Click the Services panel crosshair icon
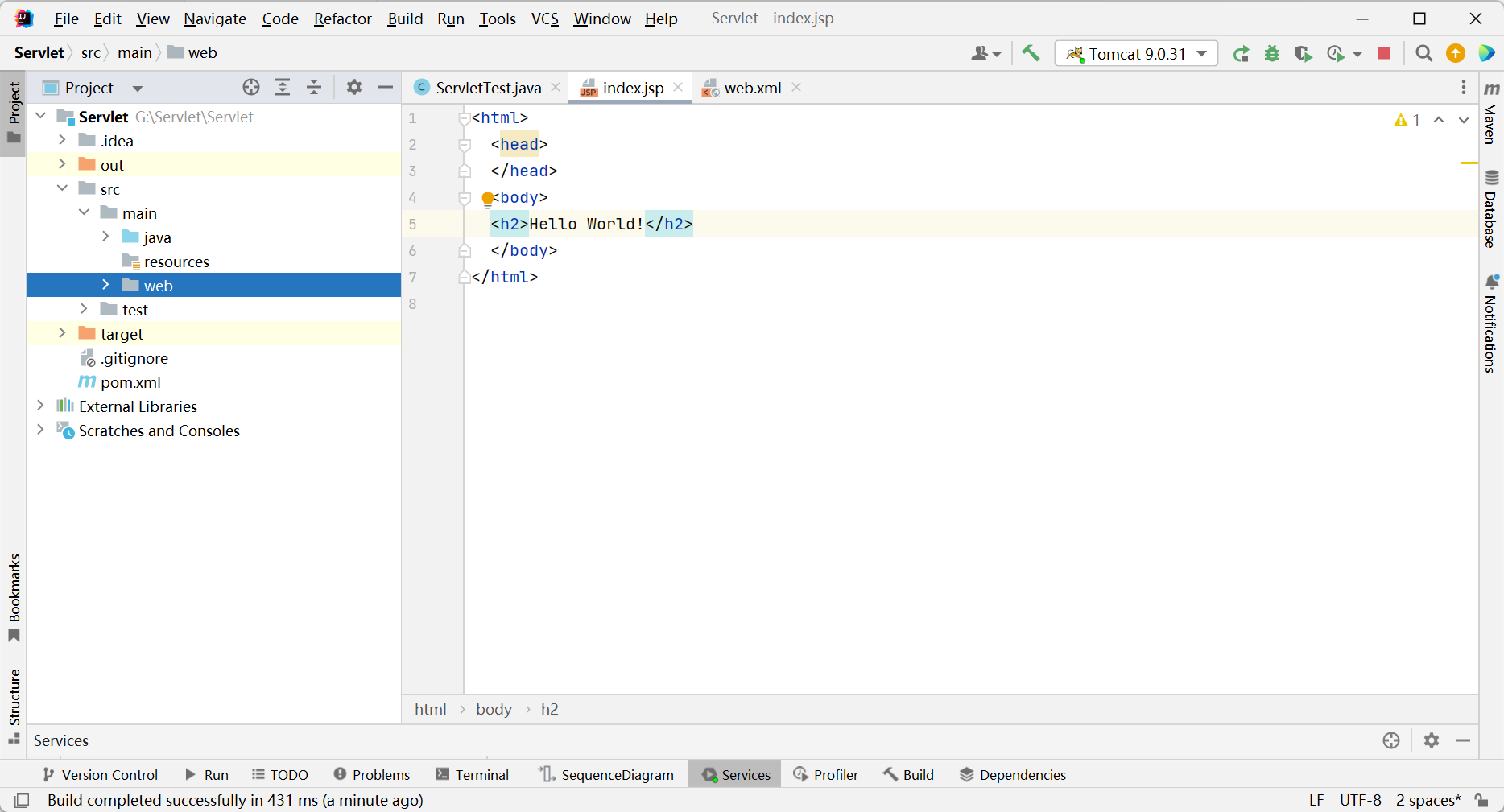Image resolution: width=1504 pixels, height=812 pixels. (1391, 740)
